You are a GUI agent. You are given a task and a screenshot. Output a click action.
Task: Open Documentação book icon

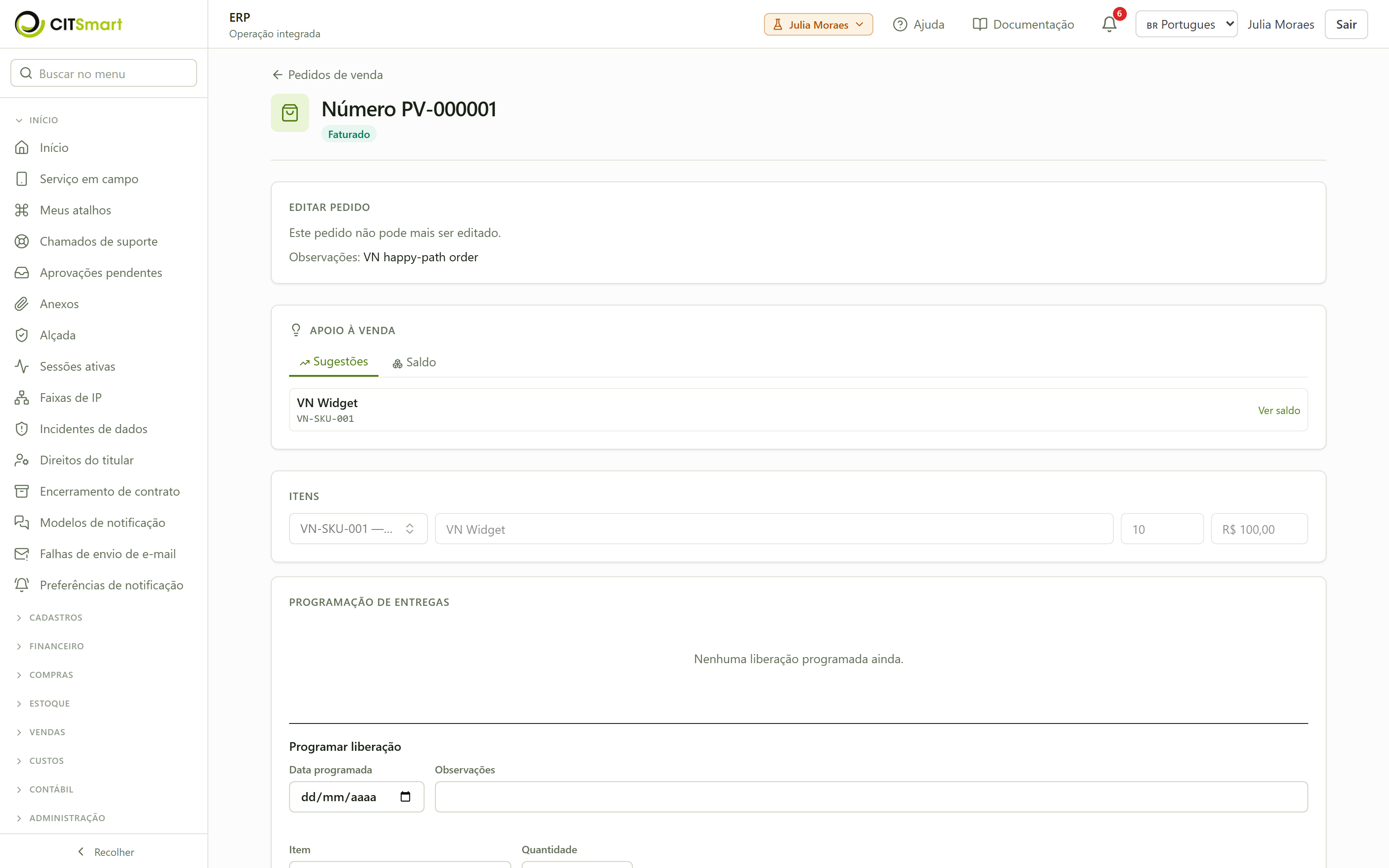tap(980, 24)
